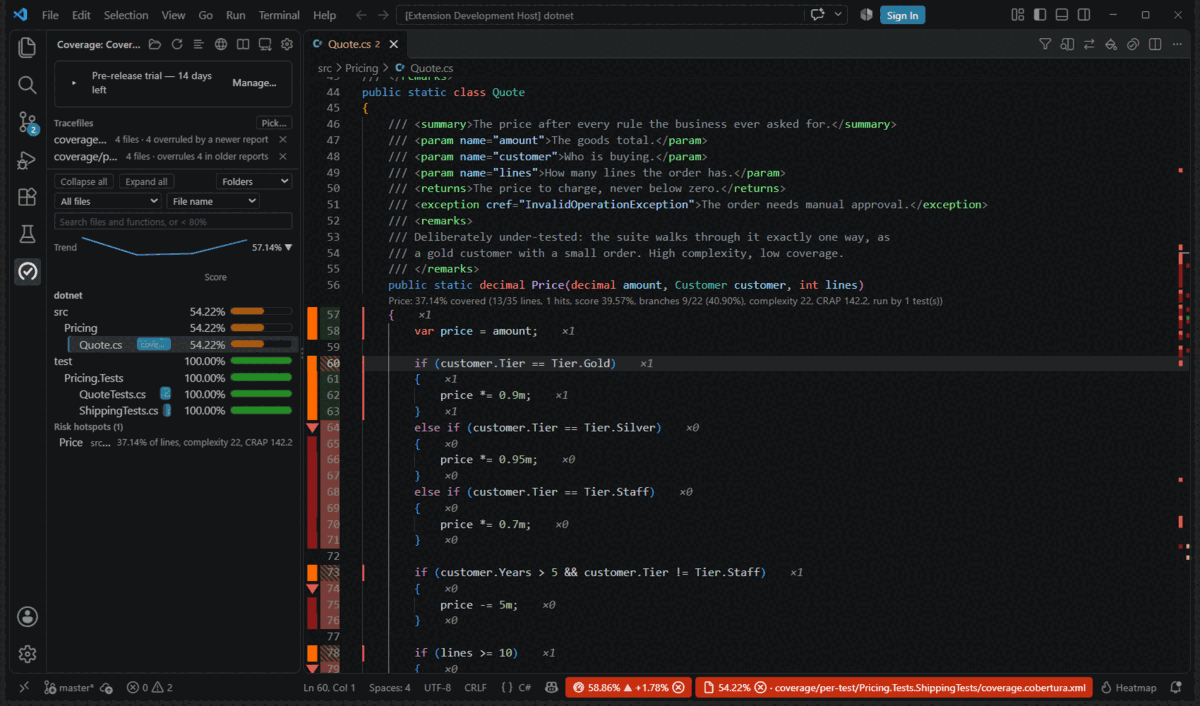Toggle the Secondary Side Bar layout button
The height and width of the screenshot is (706, 1200).
click(x=1084, y=15)
